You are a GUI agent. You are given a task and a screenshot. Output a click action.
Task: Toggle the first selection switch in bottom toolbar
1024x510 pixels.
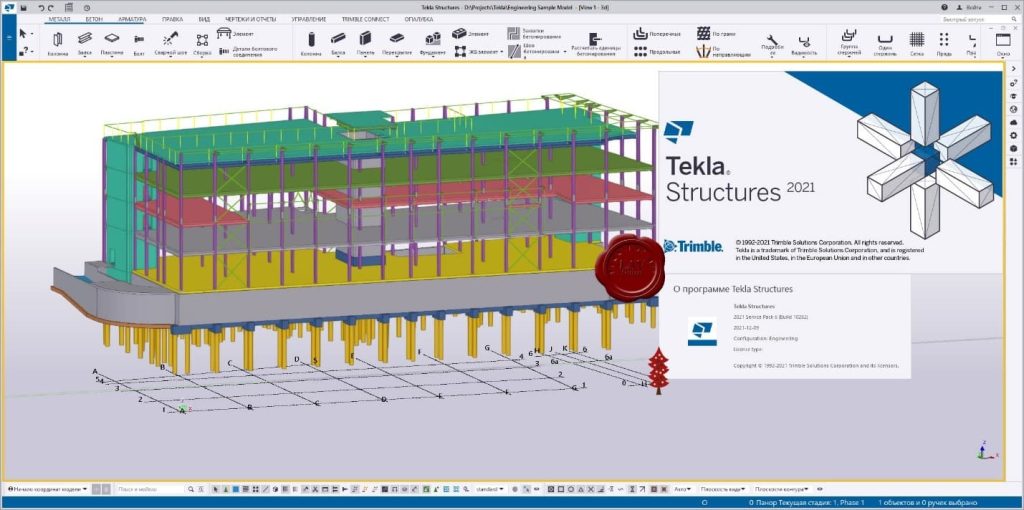[x=216, y=489]
